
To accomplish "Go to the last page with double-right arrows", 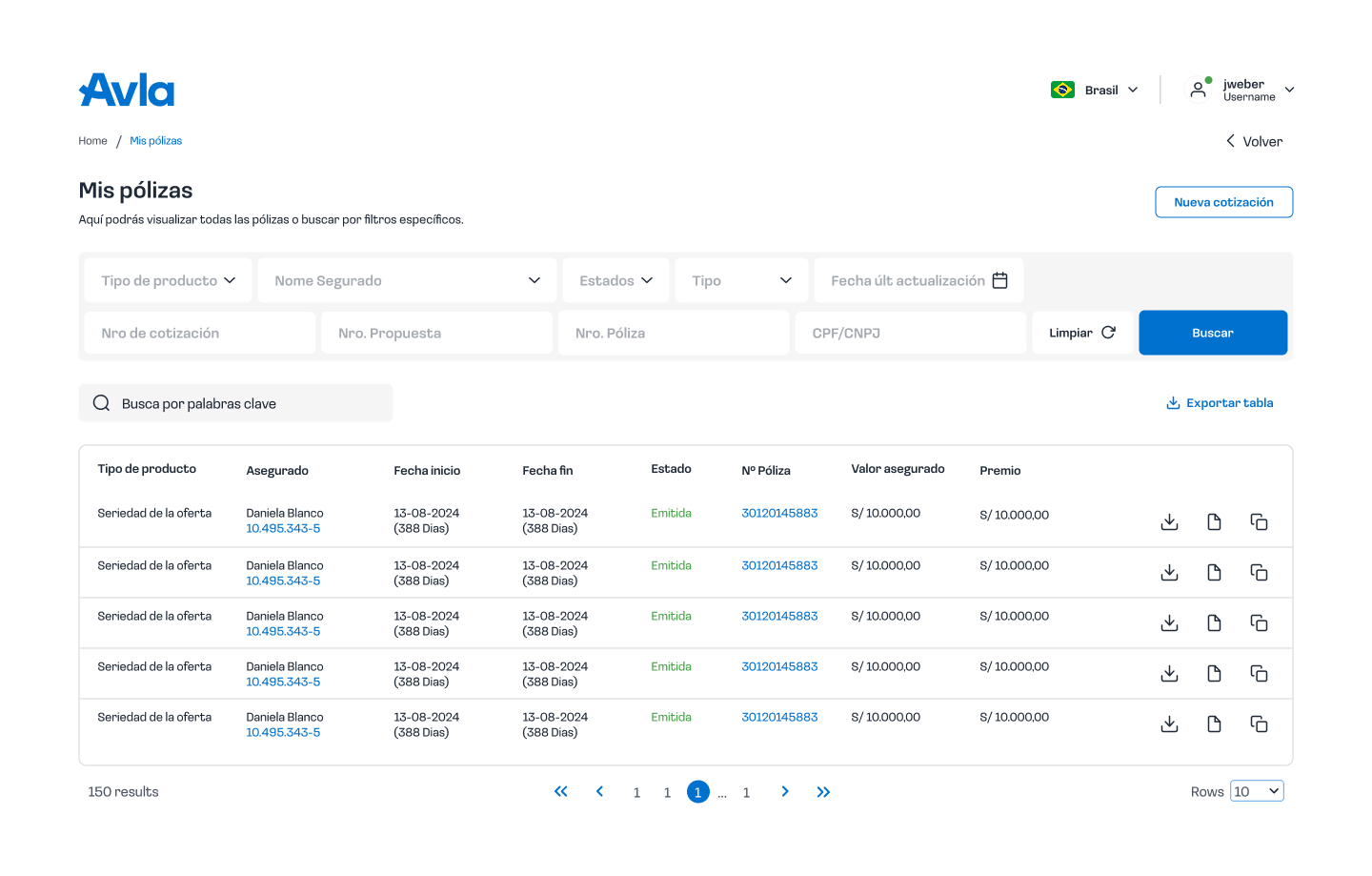I will pos(823,792).
